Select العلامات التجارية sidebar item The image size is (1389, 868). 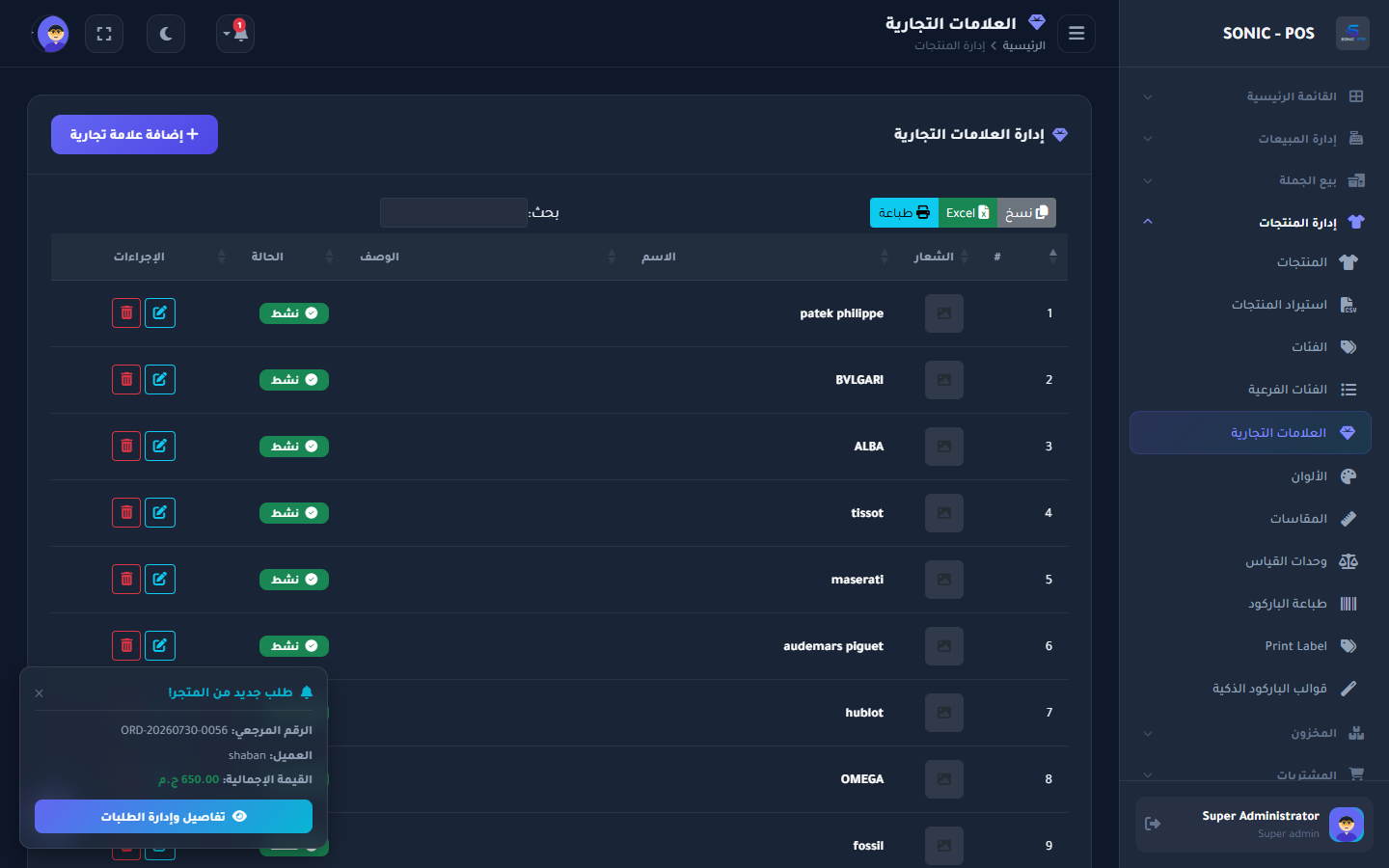point(1250,433)
